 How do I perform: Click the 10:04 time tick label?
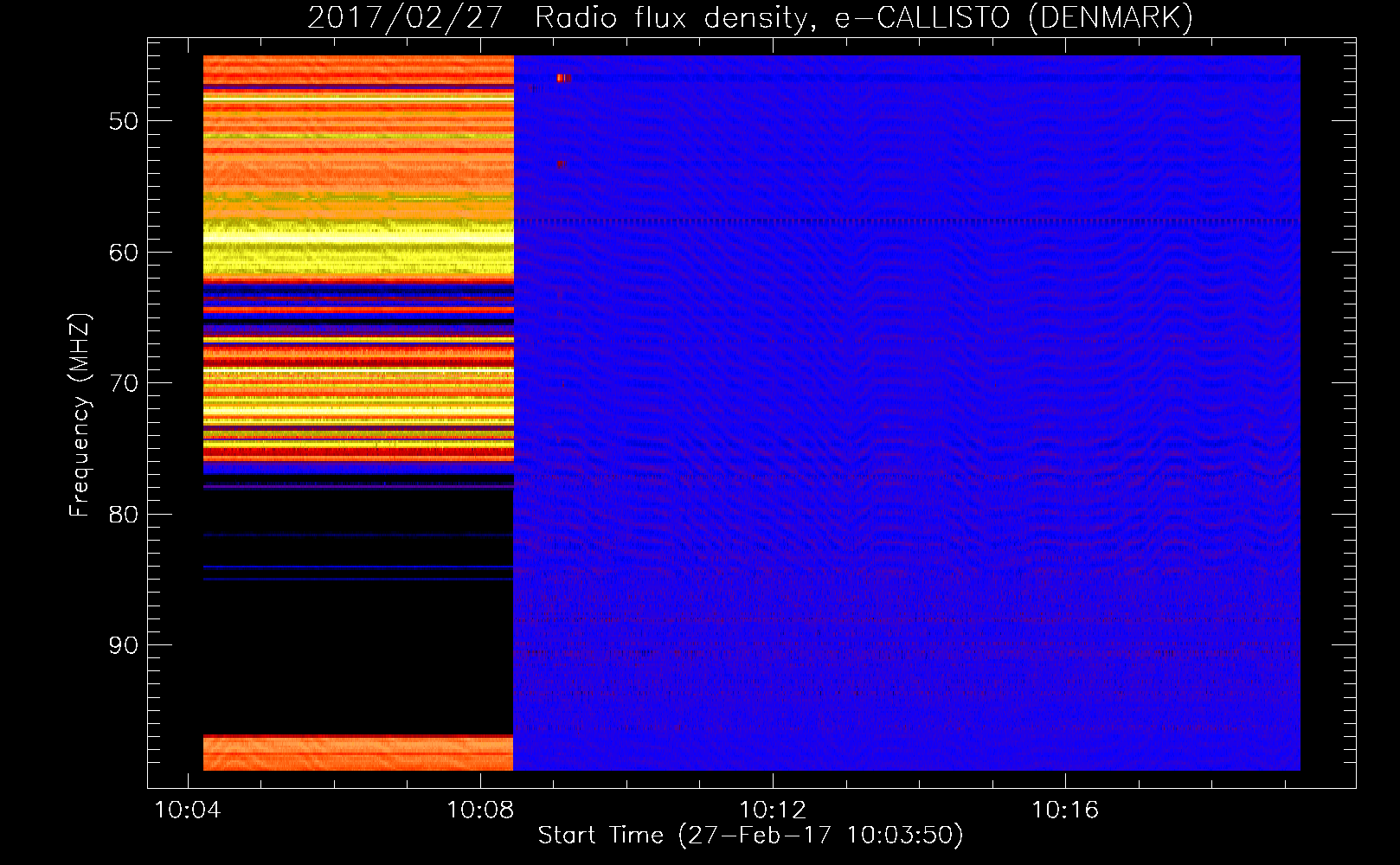coord(188,811)
